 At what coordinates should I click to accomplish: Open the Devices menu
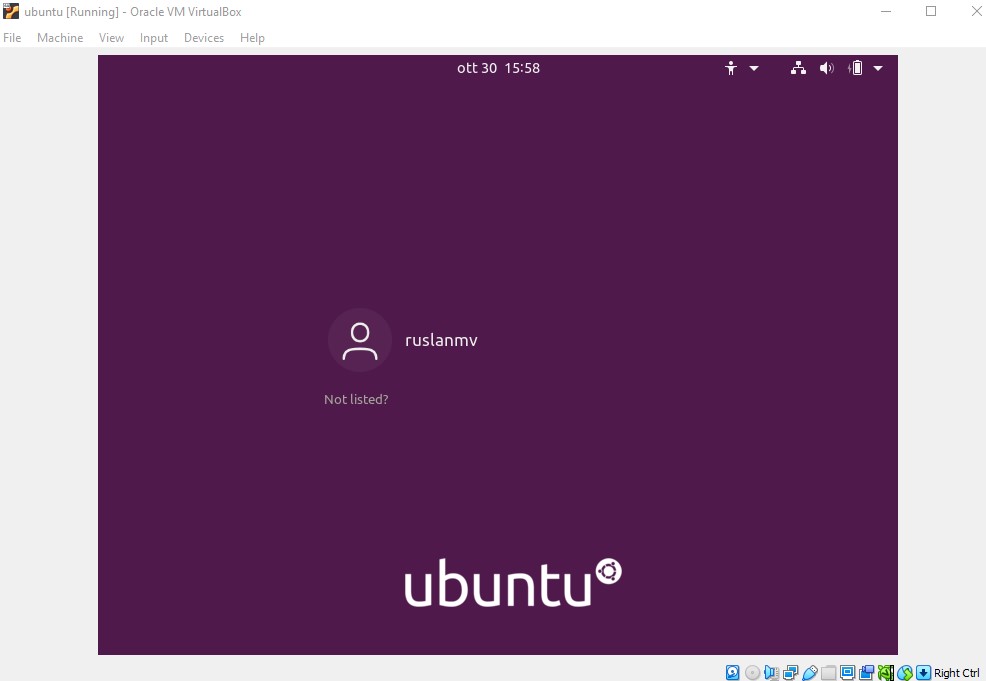pyautogui.click(x=204, y=38)
